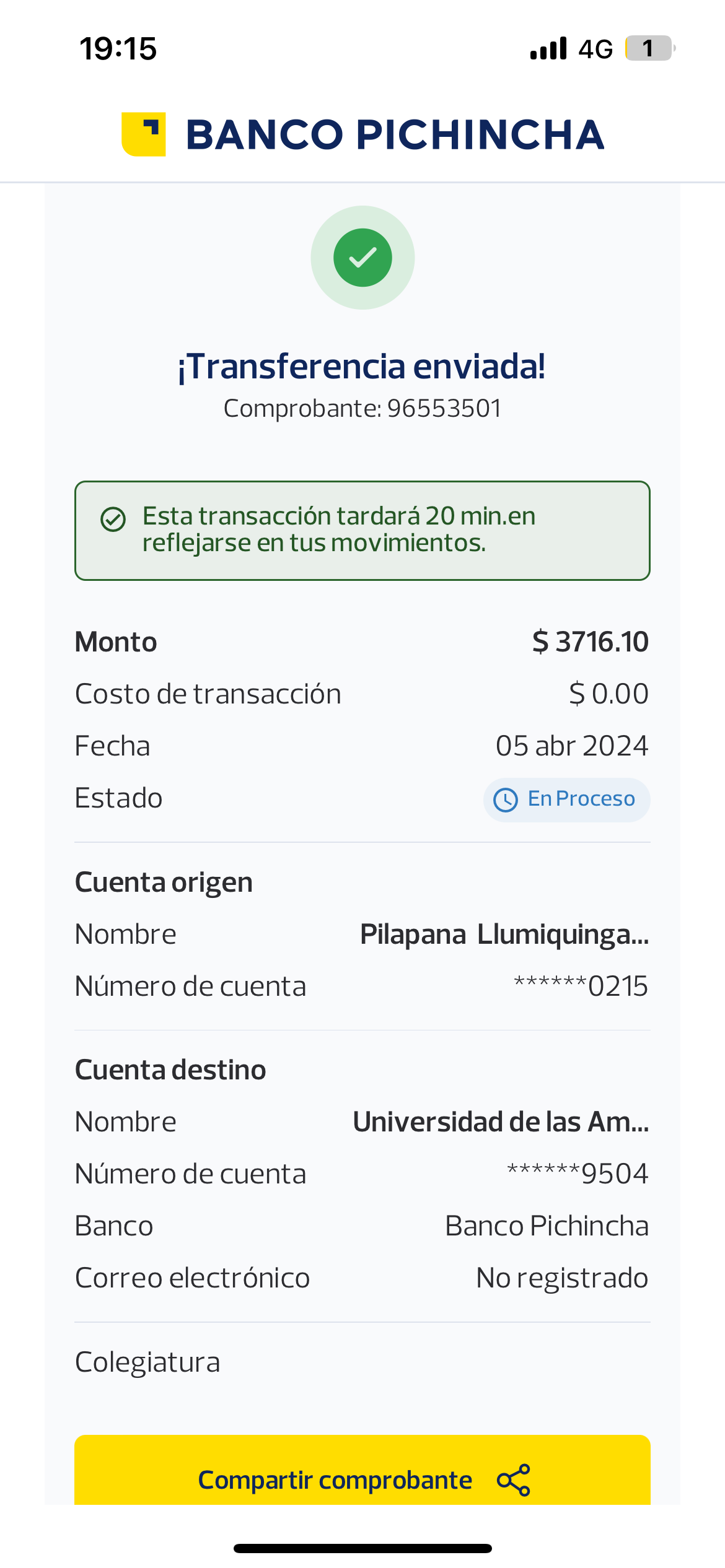Viewport: 725px width, 1568px height.
Task: Tap the small check icon in notice banner
Action: (x=113, y=520)
